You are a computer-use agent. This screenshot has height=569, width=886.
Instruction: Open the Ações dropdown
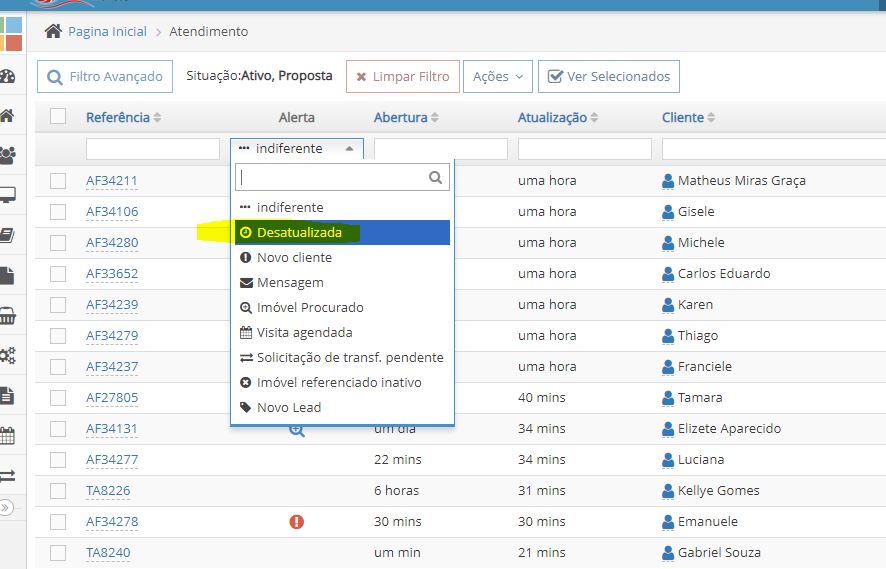pyautogui.click(x=497, y=77)
